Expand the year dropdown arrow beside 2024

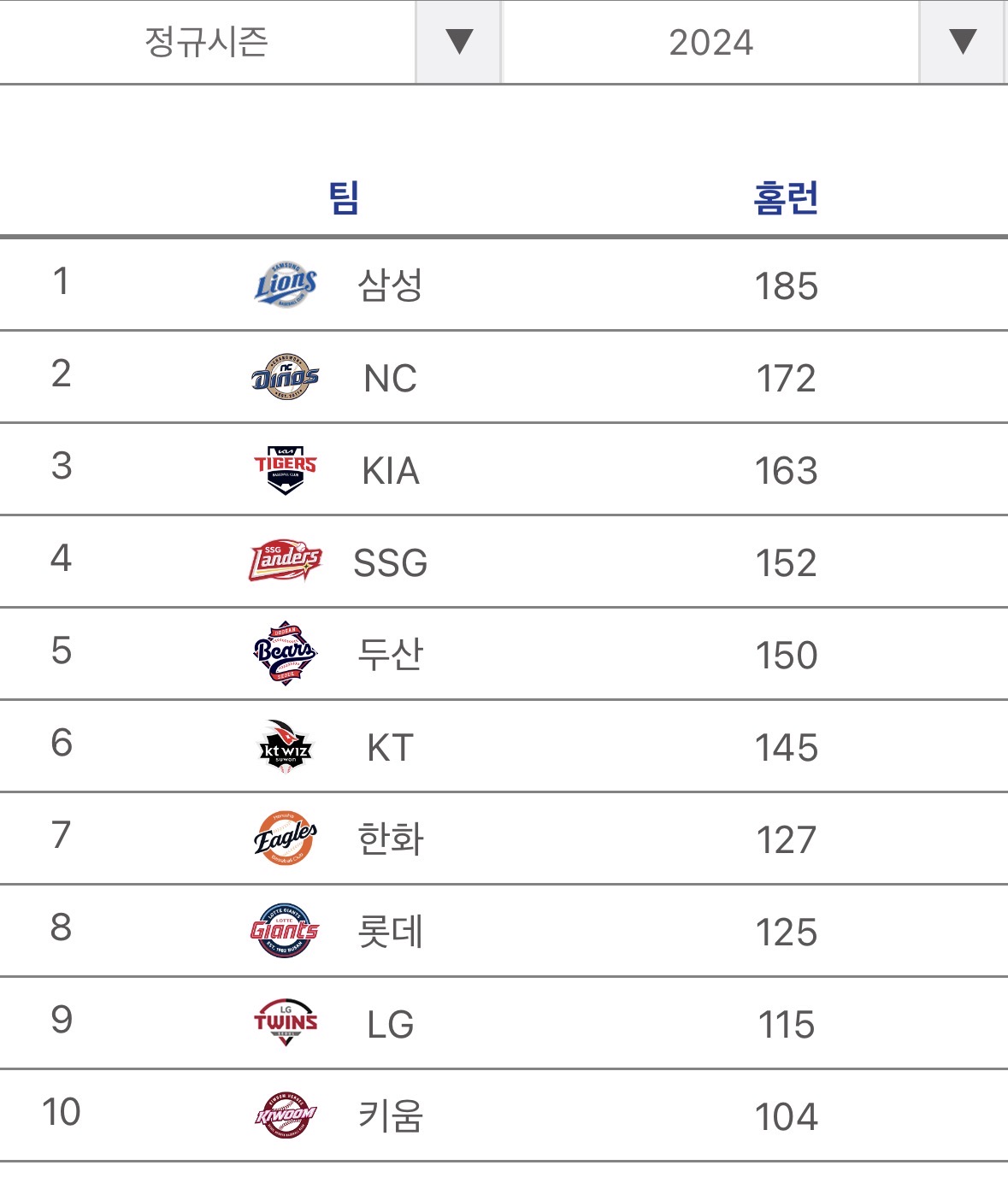963,42
